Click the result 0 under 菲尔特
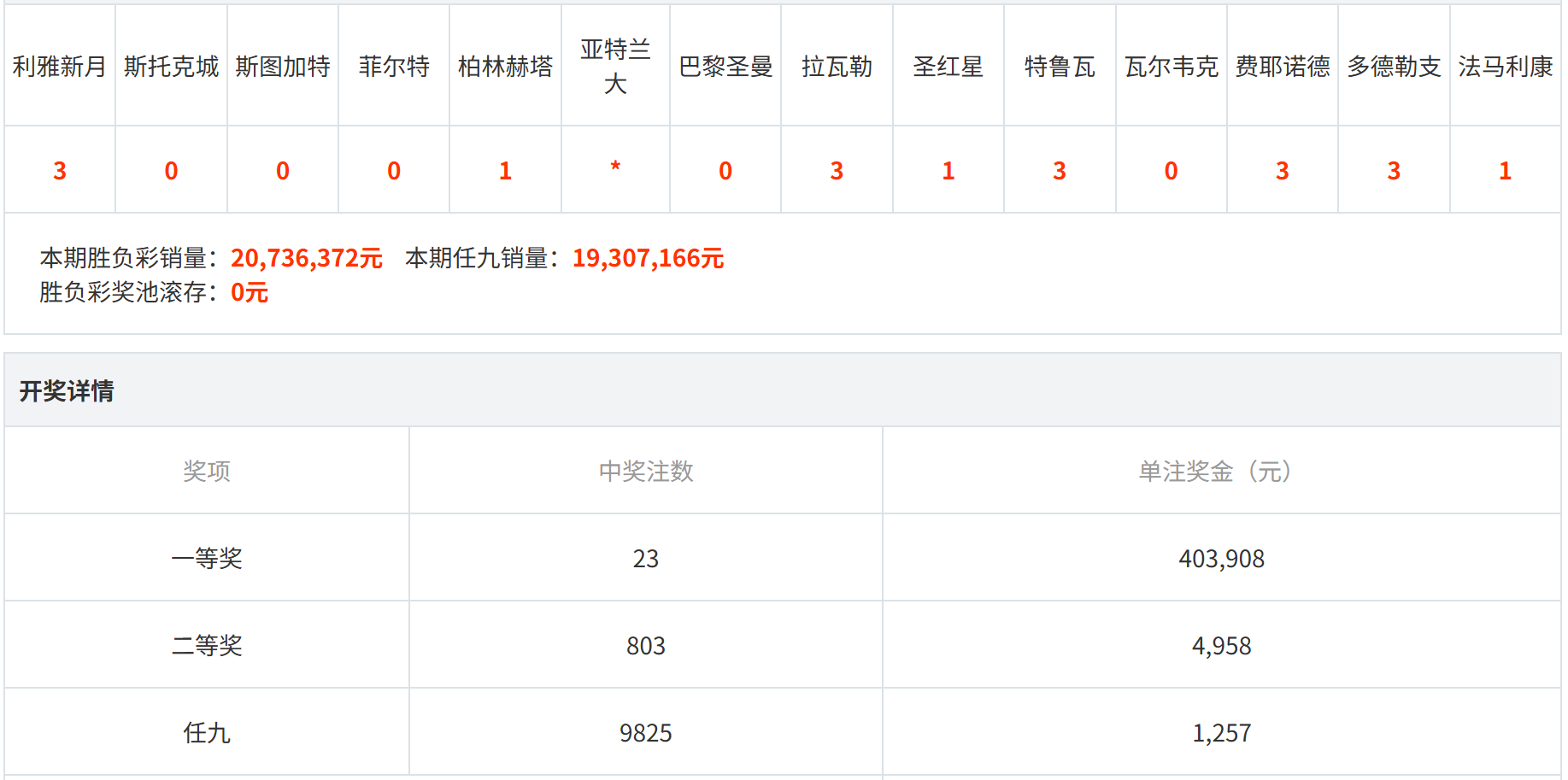Image resolution: width=1568 pixels, height=780 pixels. click(x=394, y=171)
